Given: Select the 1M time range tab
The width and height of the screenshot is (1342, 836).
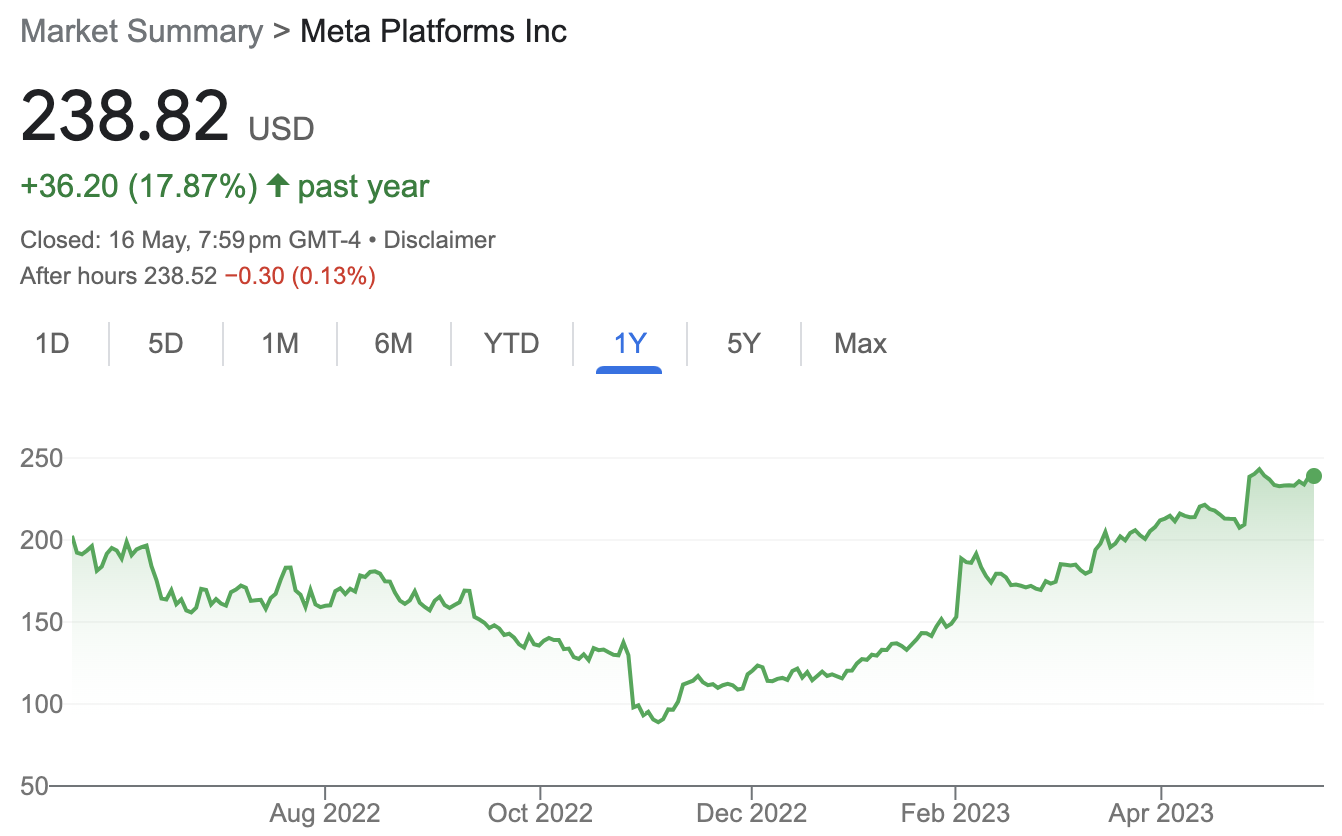Looking at the screenshot, I should [x=280, y=344].
